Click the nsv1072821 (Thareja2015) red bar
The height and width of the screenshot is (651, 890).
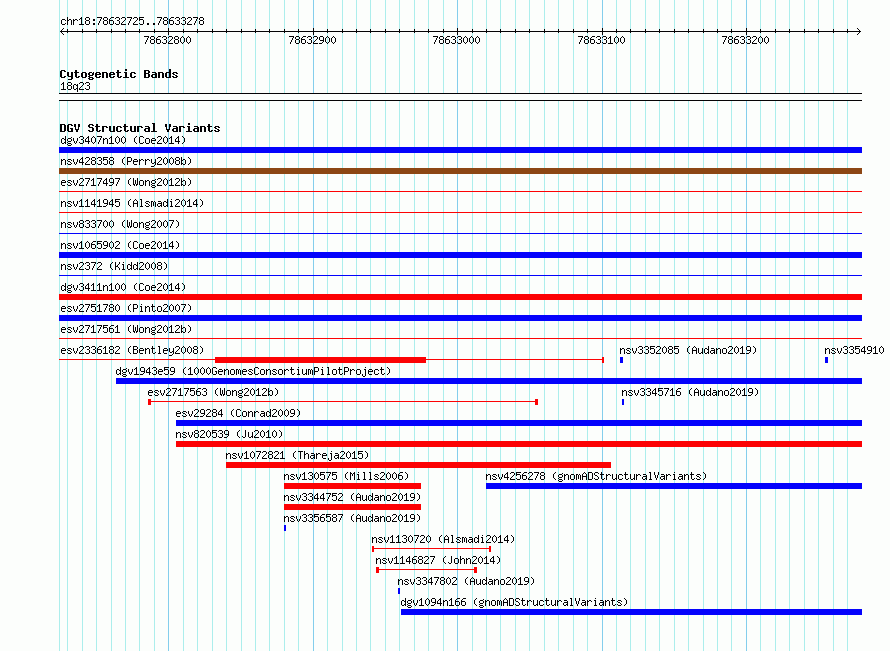click(418, 465)
